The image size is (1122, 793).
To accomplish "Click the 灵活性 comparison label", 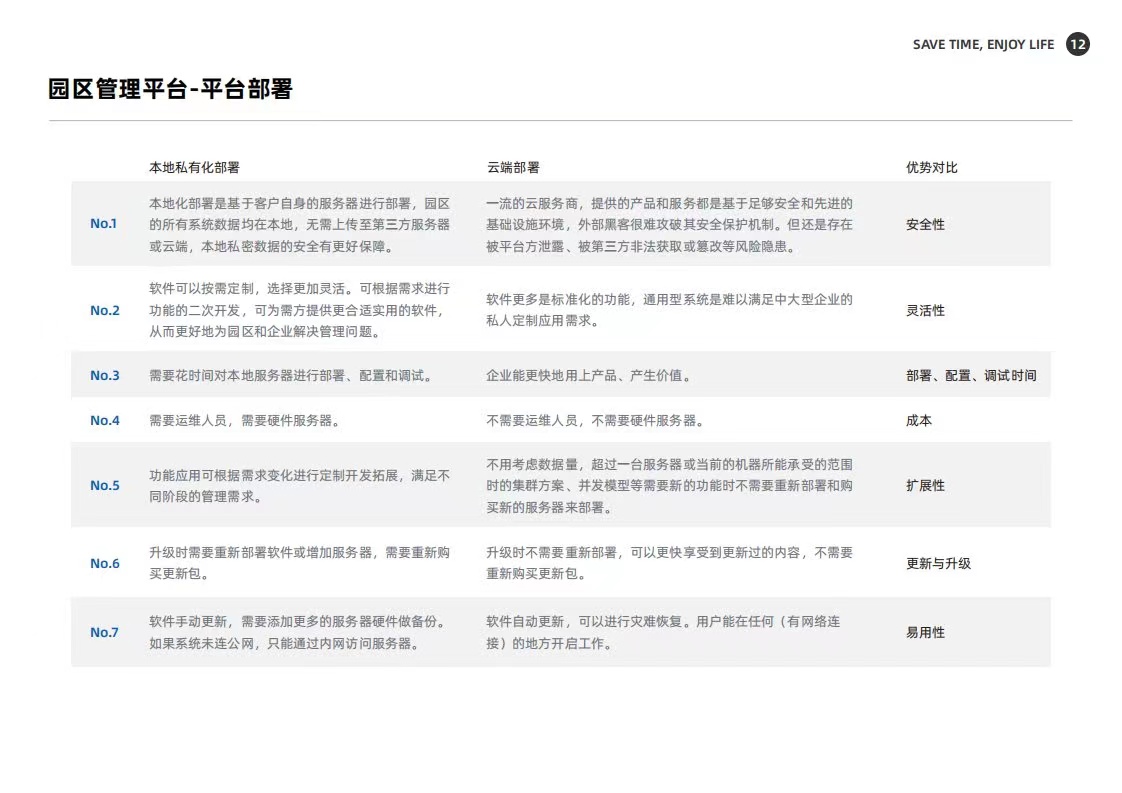I will (x=925, y=310).
